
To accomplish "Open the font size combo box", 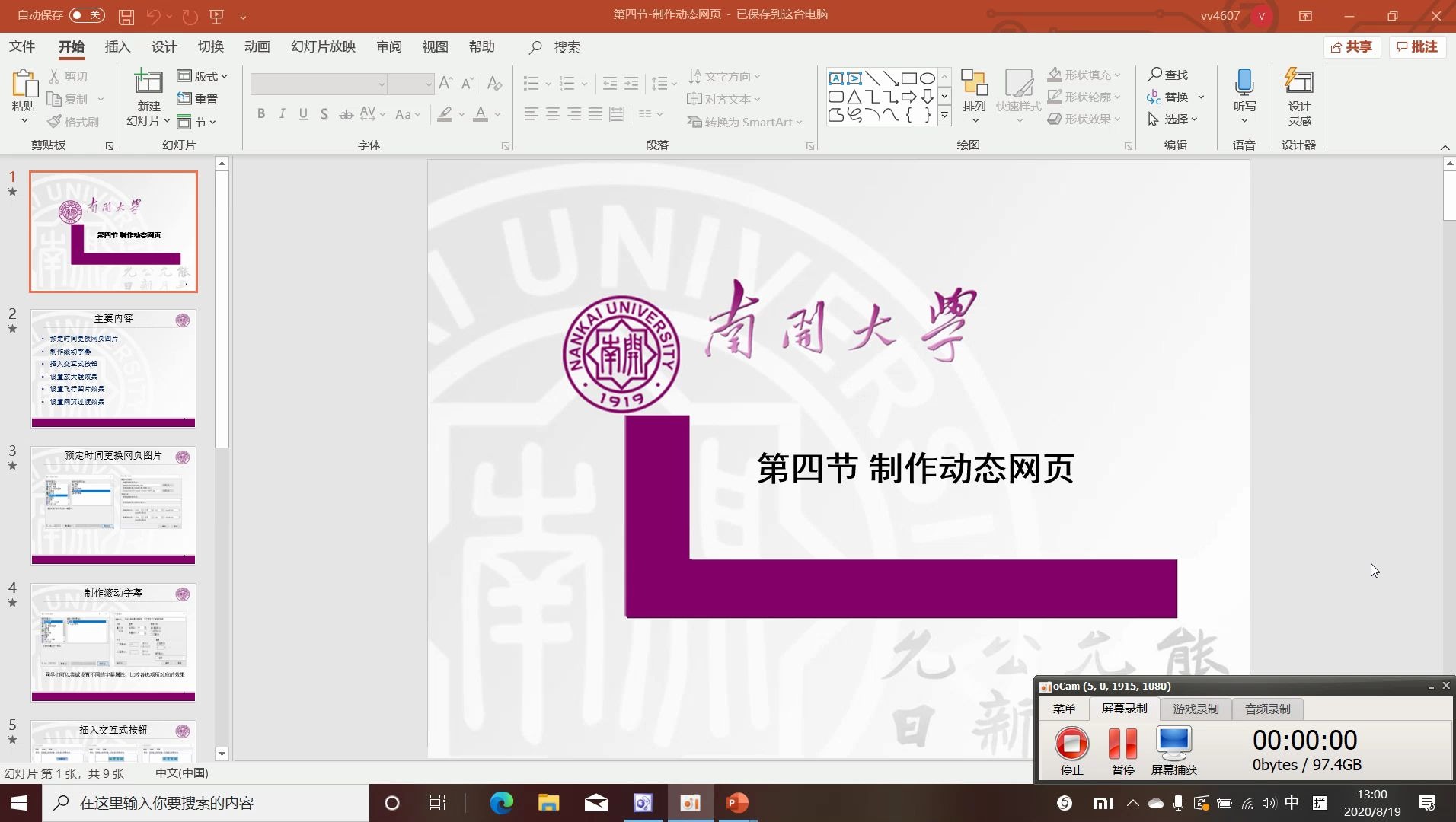I will click(411, 84).
